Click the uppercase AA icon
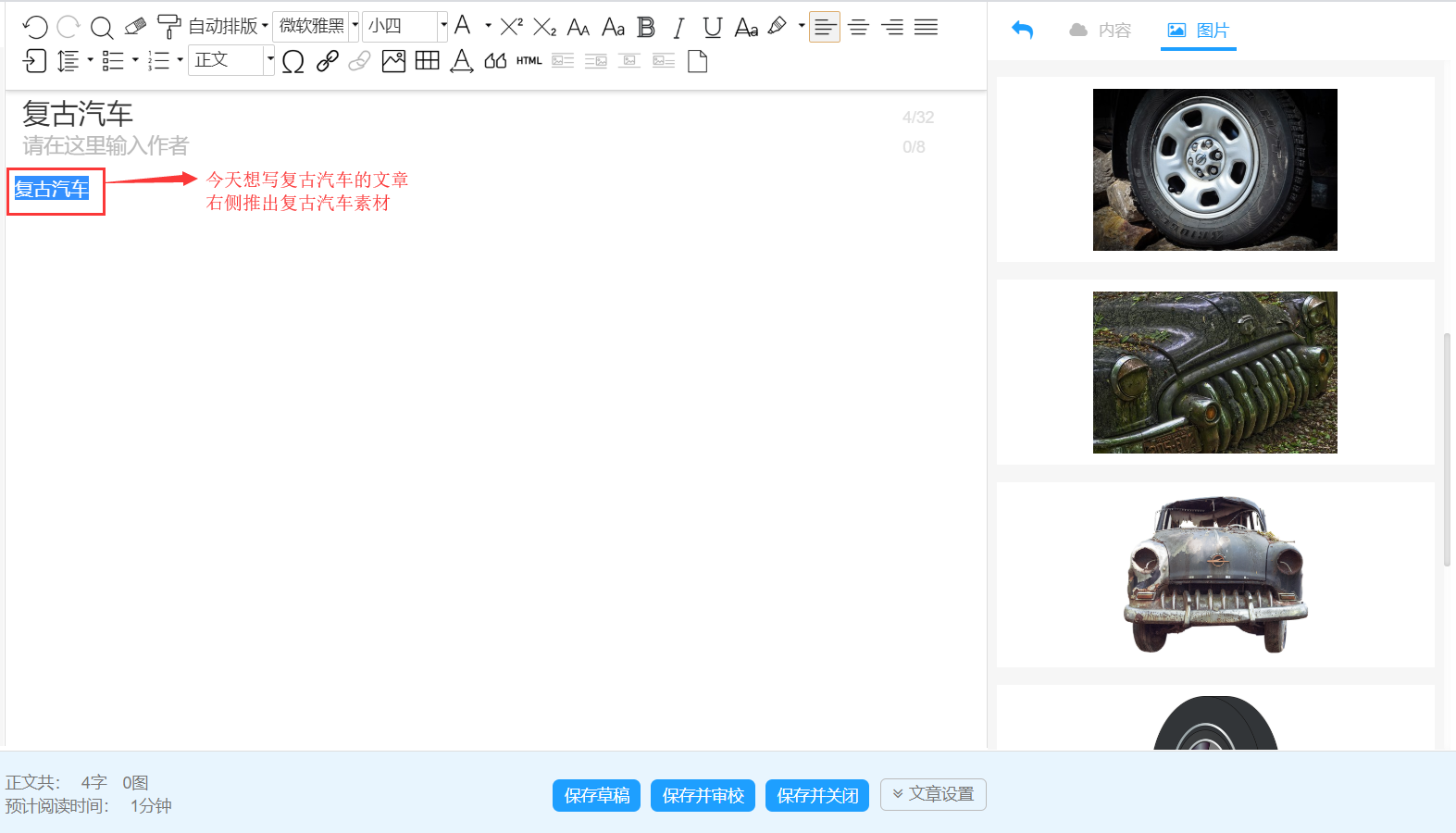Image resolution: width=1456 pixels, height=833 pixels. (x=579, y=27)
